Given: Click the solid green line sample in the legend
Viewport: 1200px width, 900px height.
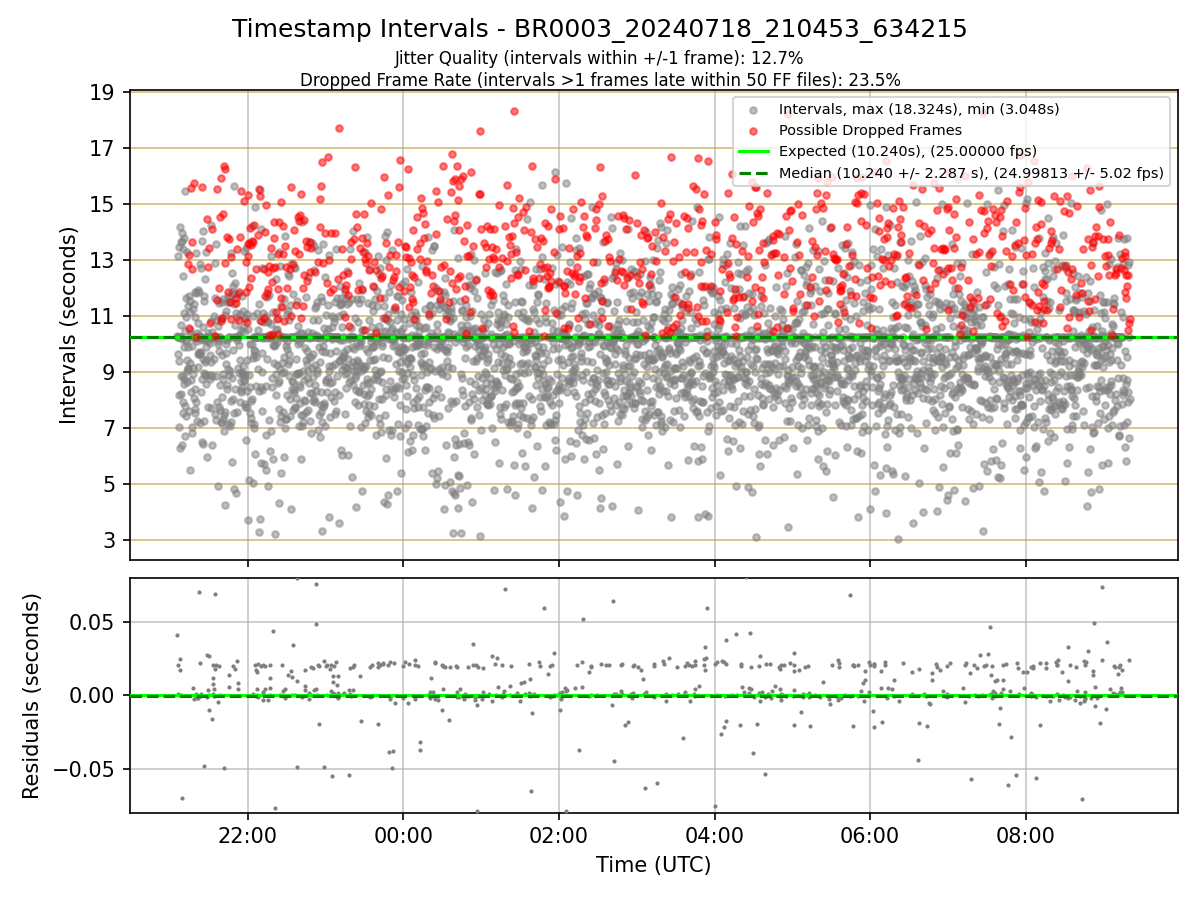Looking at the screenshot, I should point(753,151).
